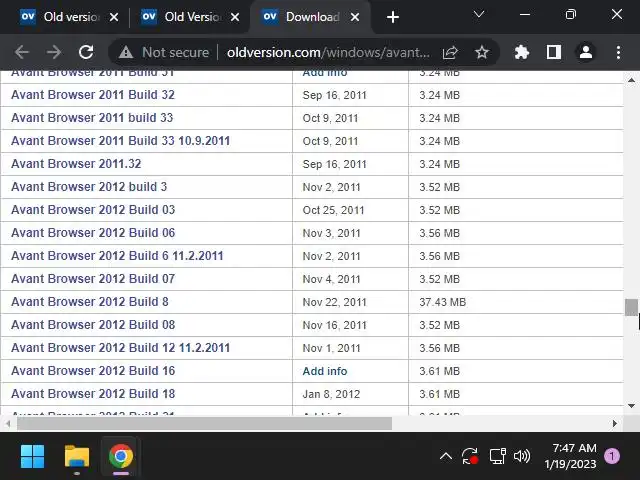Bookmark this page with the star

point(482,52)
